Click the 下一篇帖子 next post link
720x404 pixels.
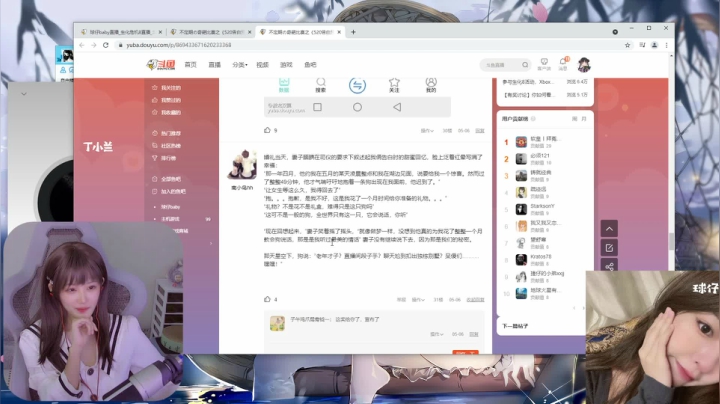(515, 326)
